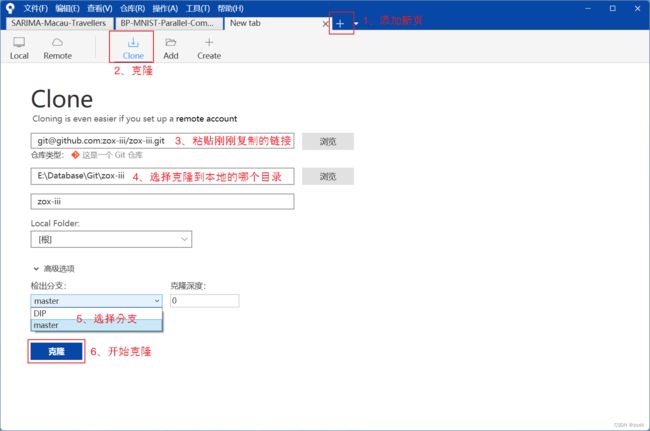The width and height of the screenshot is (650, 431).
Task: Open the 检出分支 branch combo box
Action: [96, 301]
